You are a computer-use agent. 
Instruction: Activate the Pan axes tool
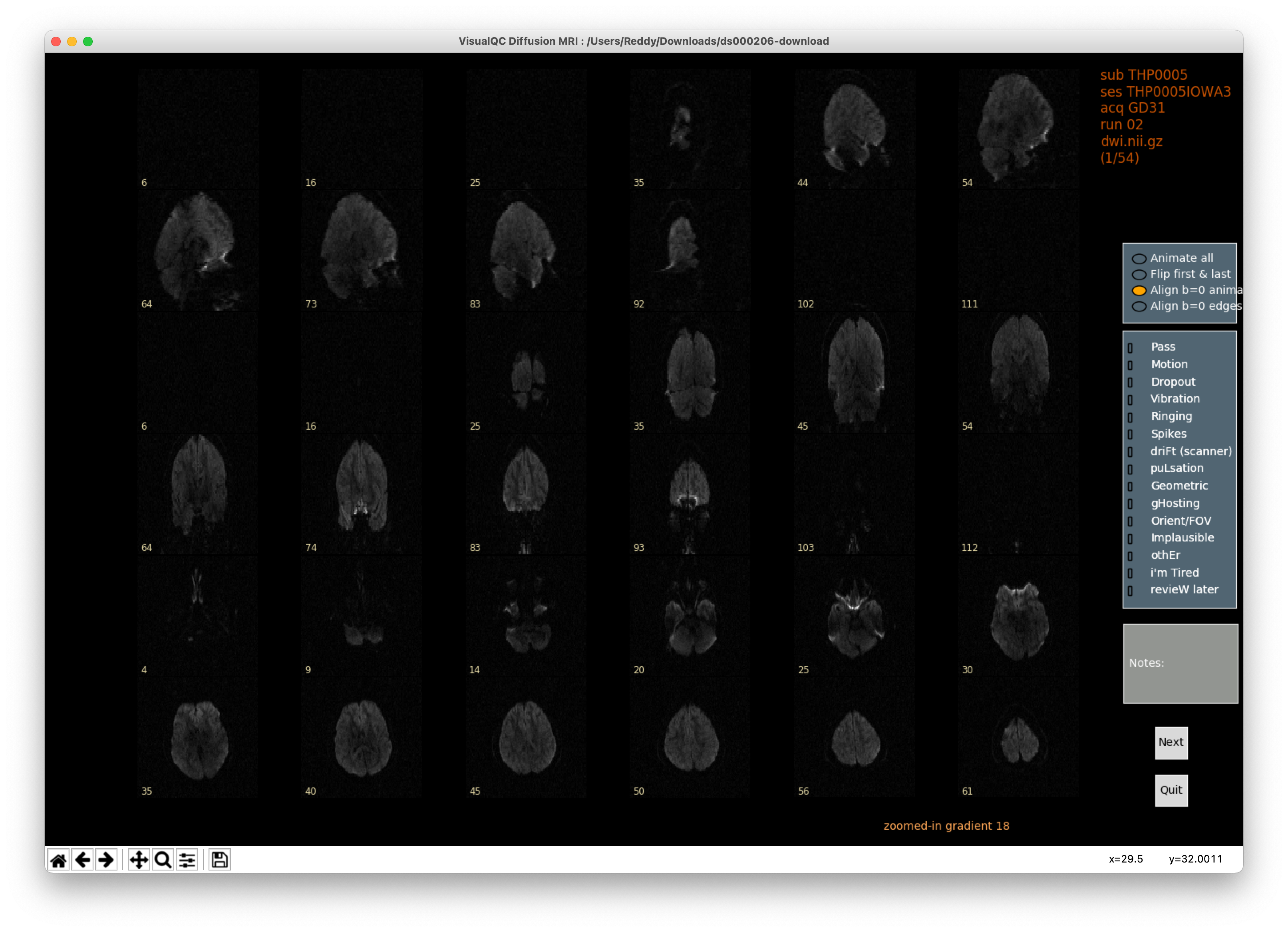pyautogui.click(x=139, y=859)
